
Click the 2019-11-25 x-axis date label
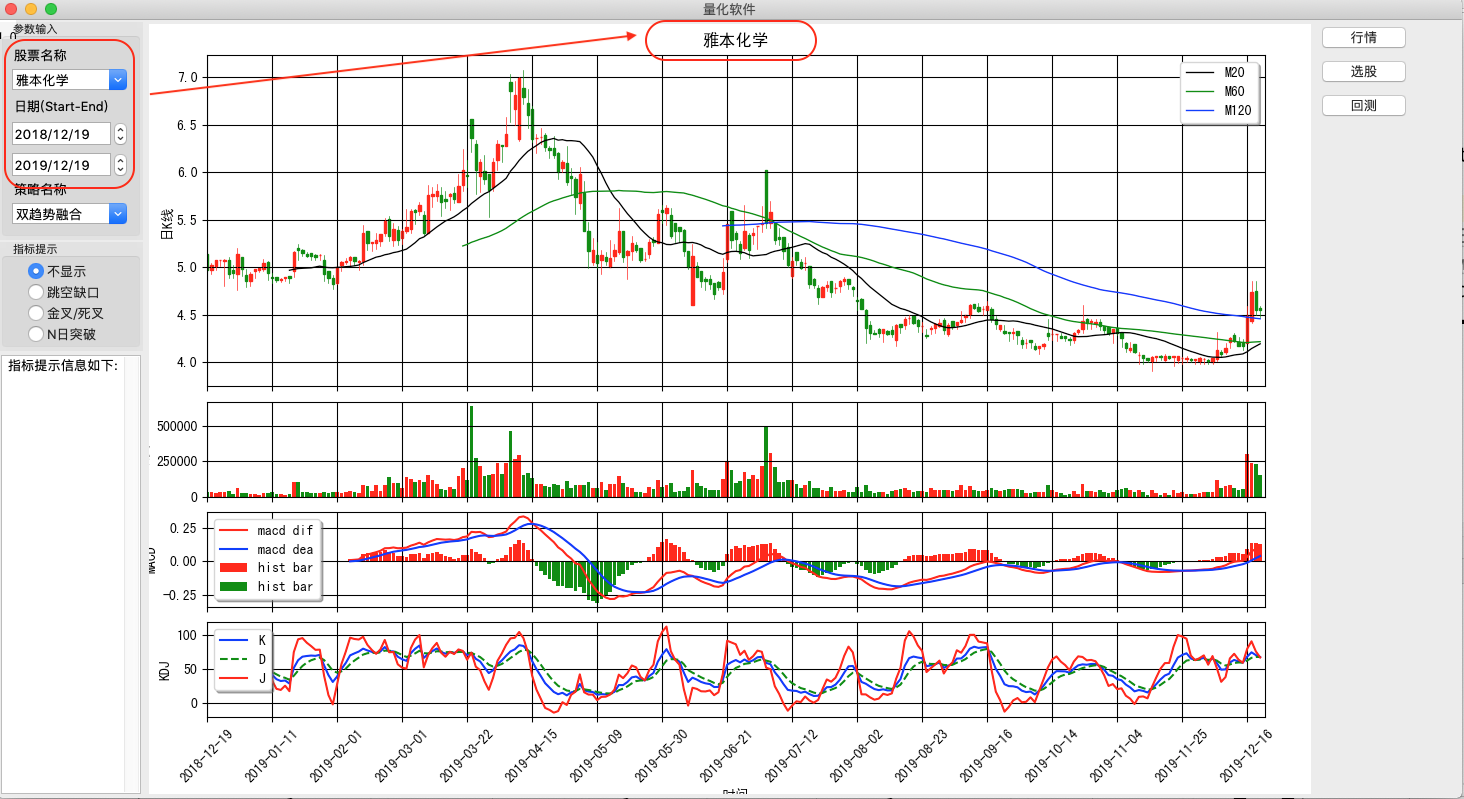click(x=1180, y=754)
